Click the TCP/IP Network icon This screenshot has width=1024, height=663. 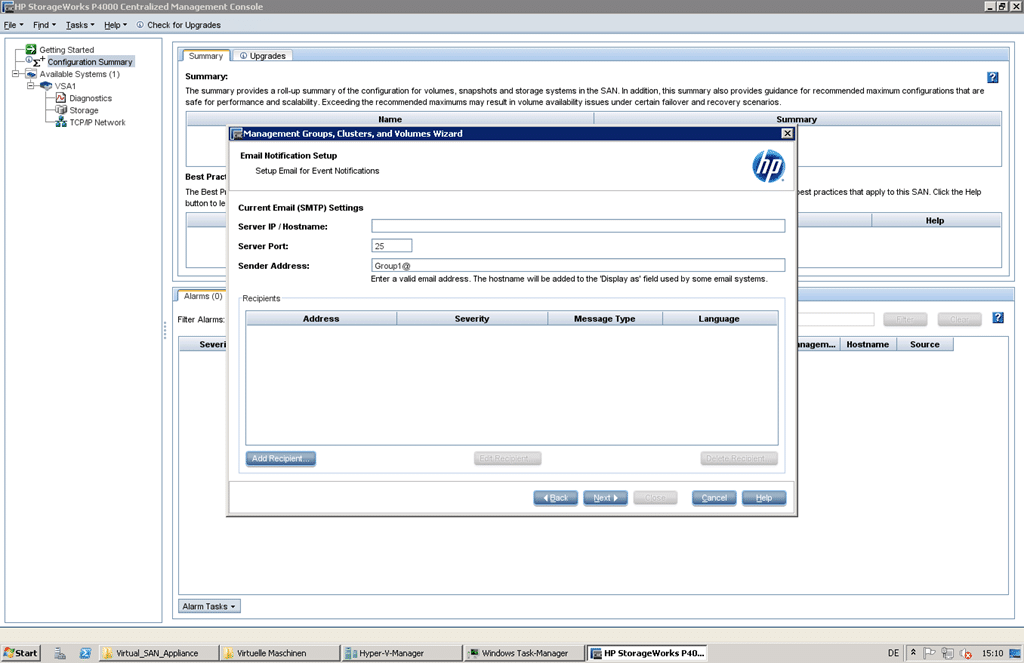[x=61, y=122]
